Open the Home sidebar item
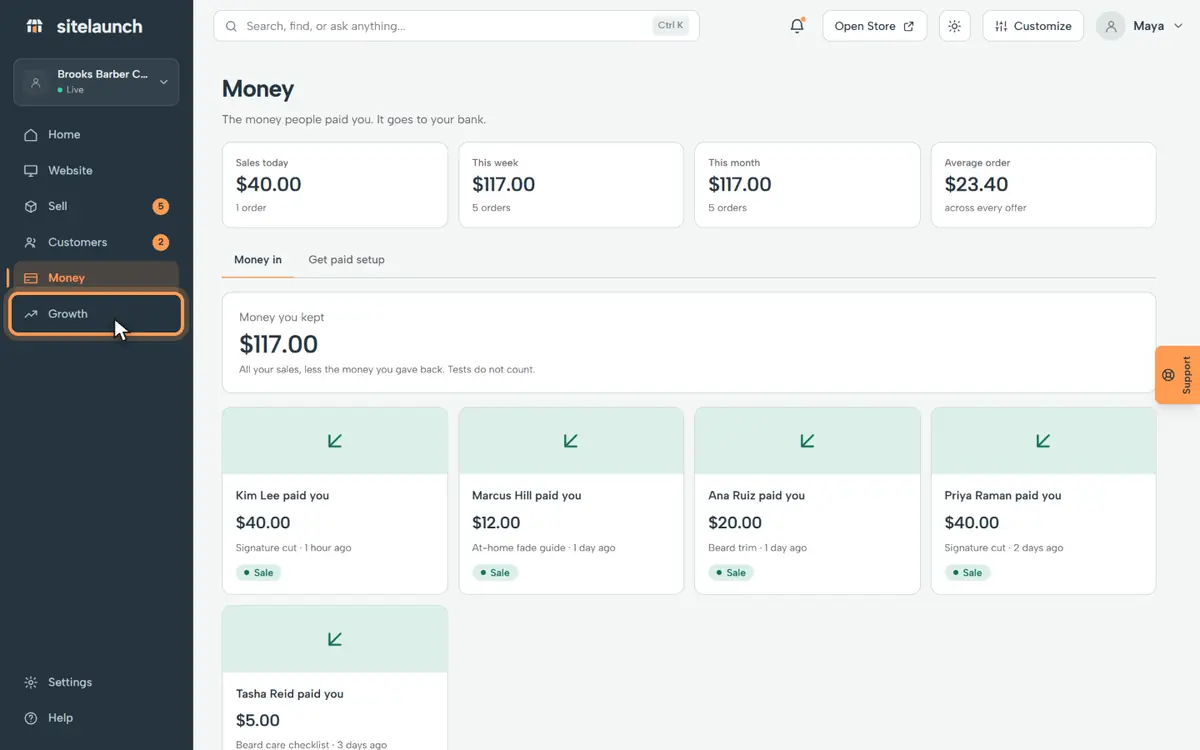Screen dimensions: 1200x750 (96, 135)
